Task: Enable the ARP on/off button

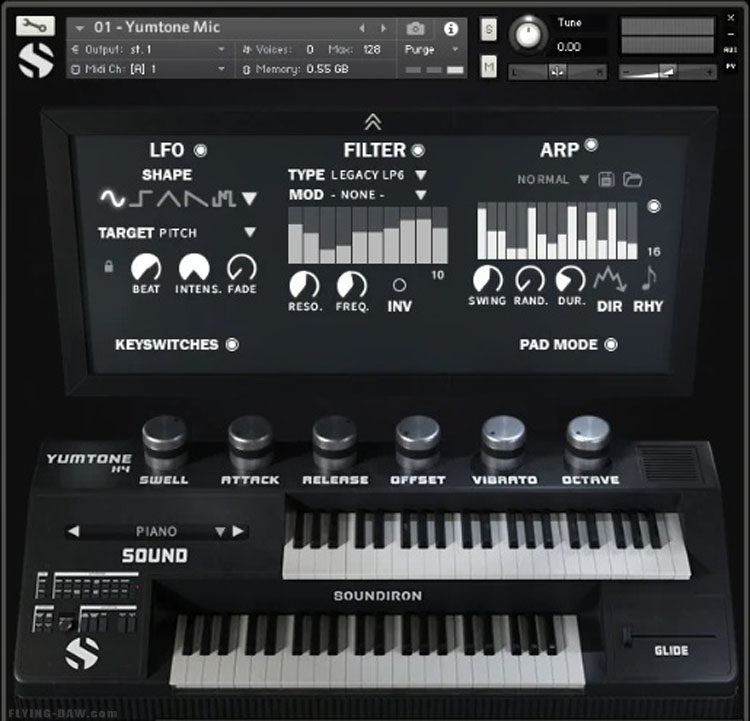Action: pyautogui.click(x=591, y=144)
